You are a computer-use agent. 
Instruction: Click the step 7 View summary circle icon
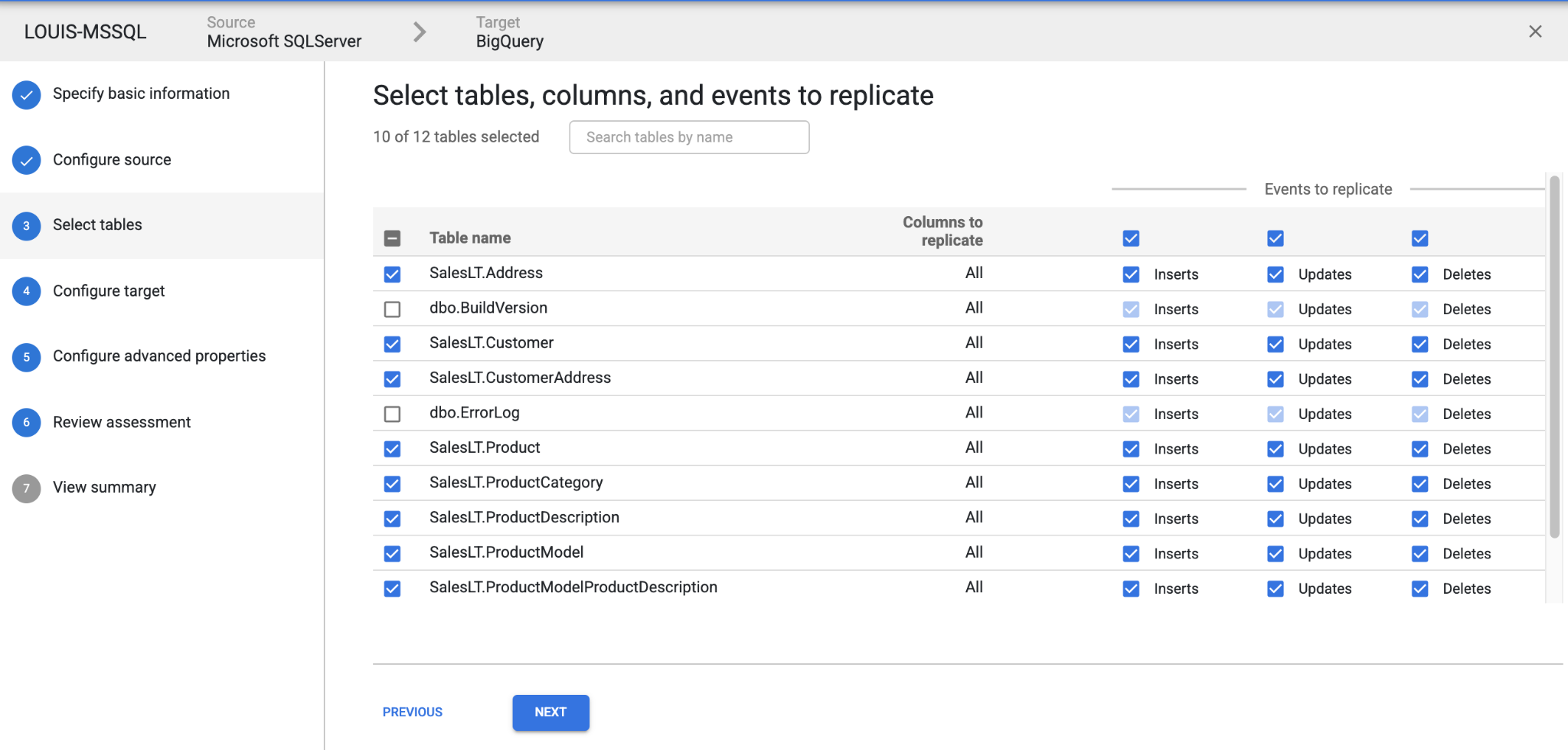click(27, 488)
